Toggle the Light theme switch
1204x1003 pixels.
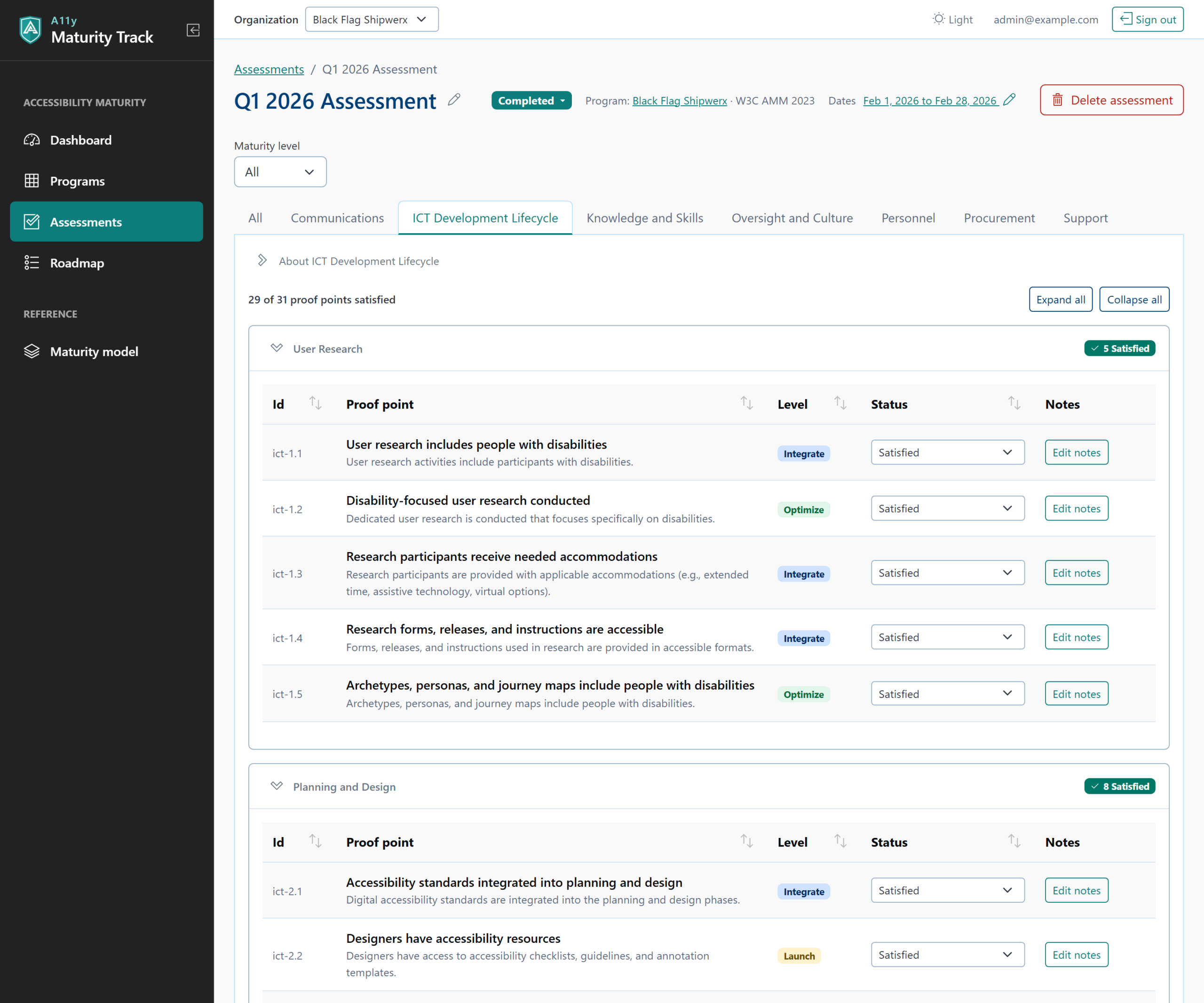pos(952,19)
